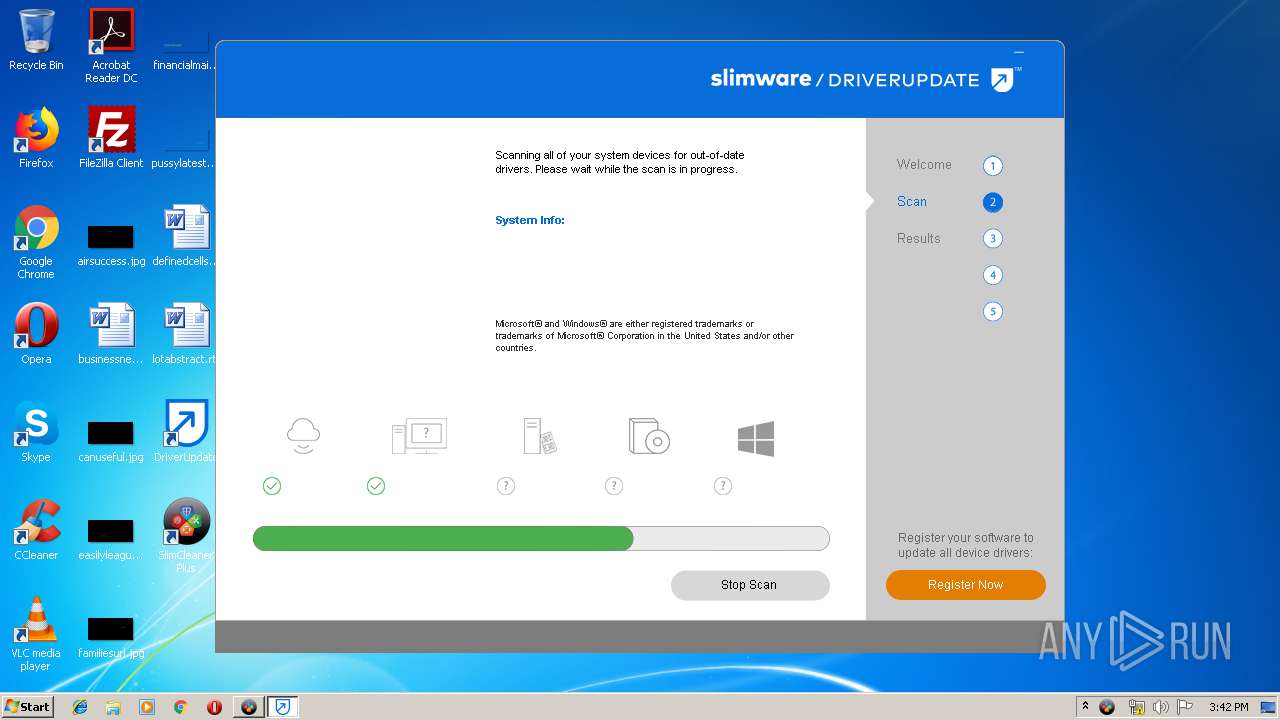Click the Windows logo scan icon
1280x720 pixels.
click(x=756, y=438)
